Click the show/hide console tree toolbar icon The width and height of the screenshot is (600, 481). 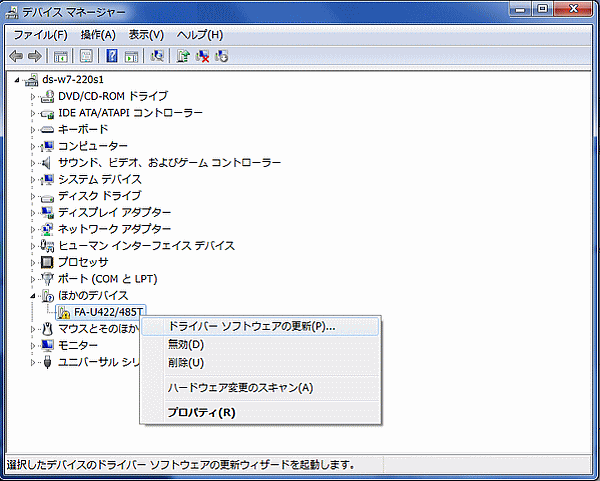(60, 56)
